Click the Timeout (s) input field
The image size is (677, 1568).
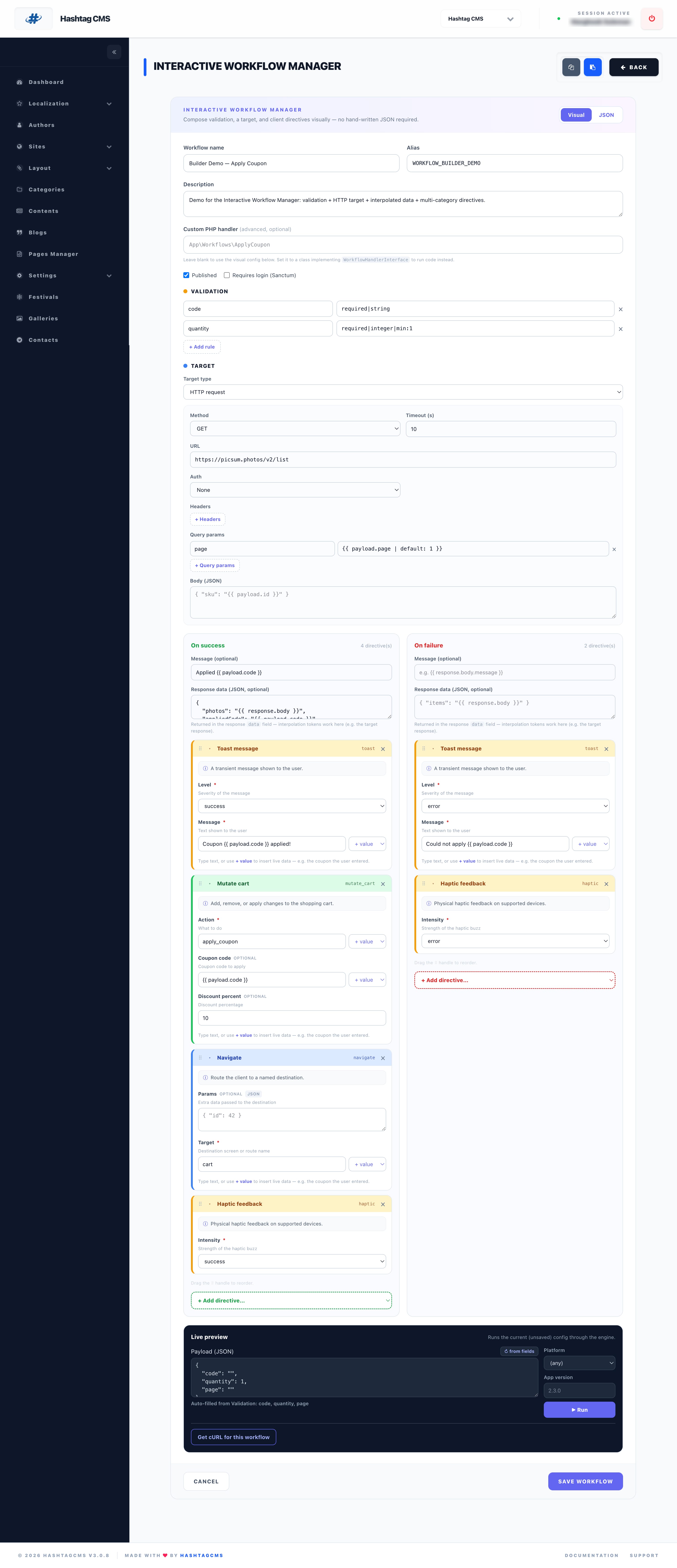[x=511, y=429]
